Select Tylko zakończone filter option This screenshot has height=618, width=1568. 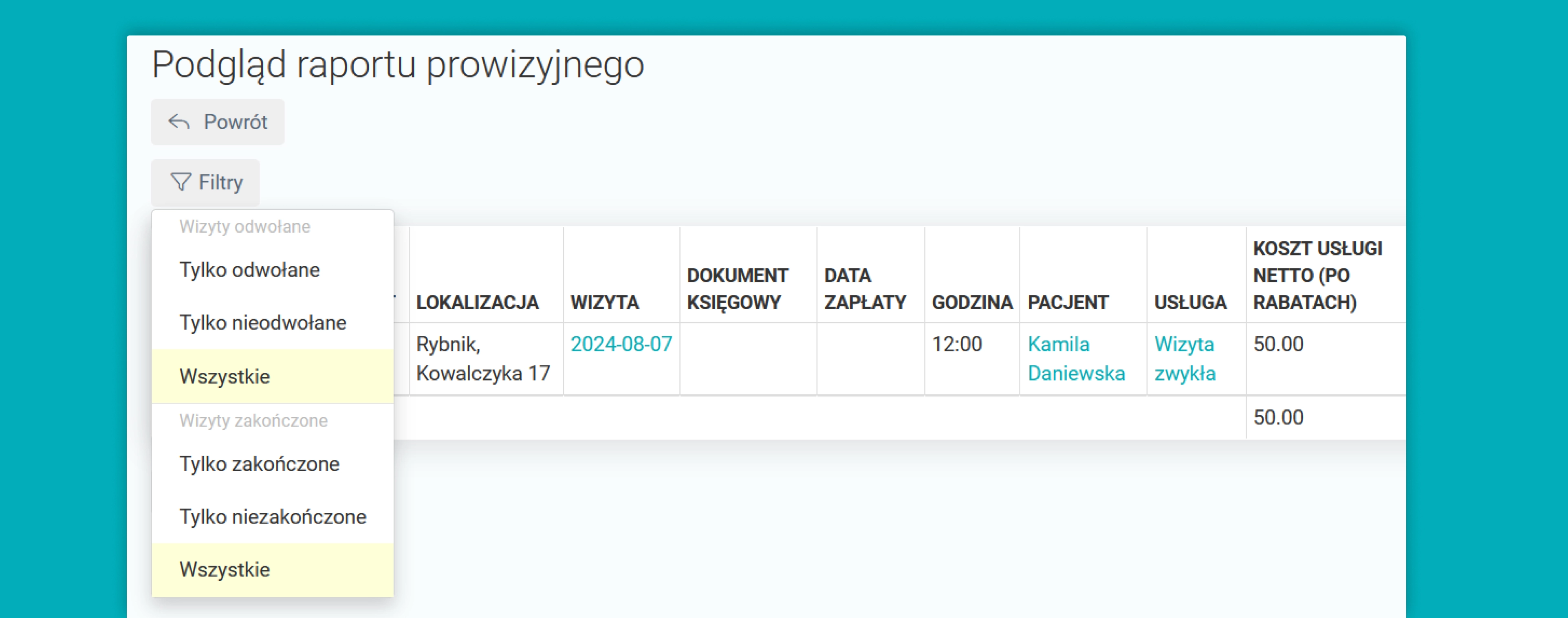(273, 464)
